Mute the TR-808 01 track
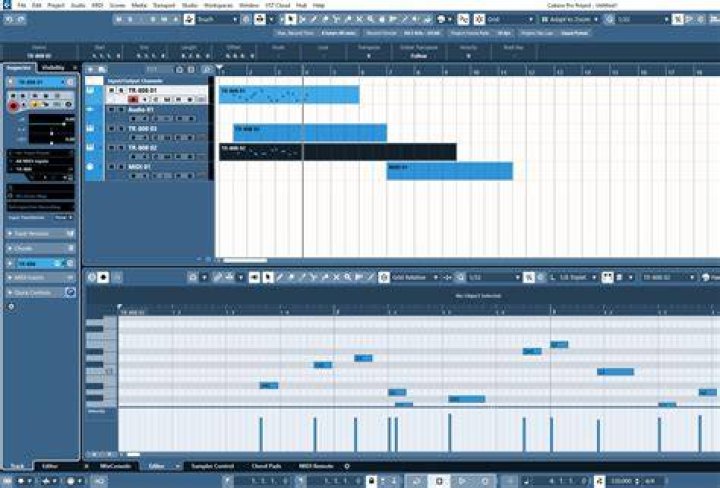Image resolution: width=720 pixels, height=488 pixels. click(112, 90)
